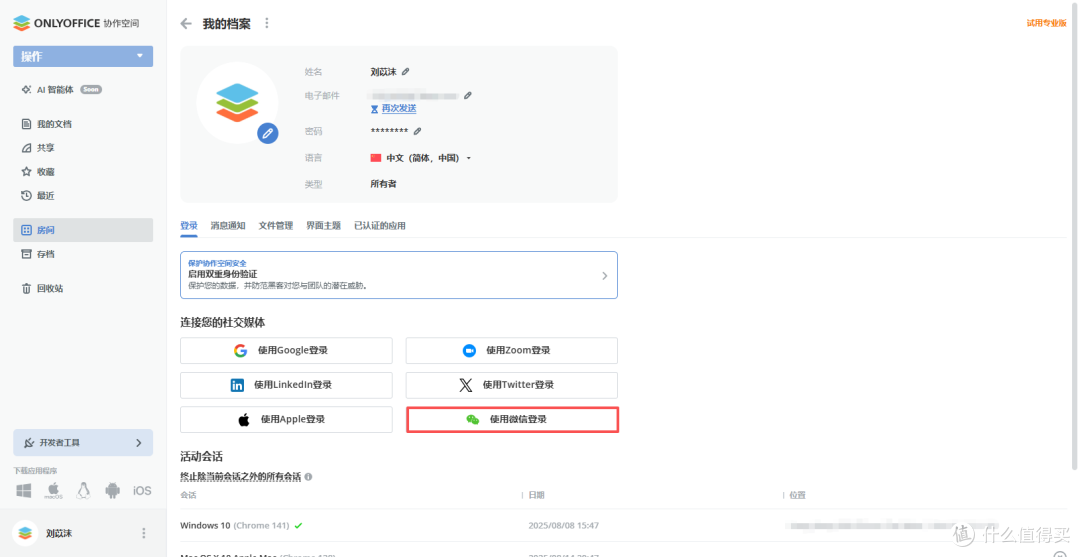Edit the profile avatar with the pencil badge
The image size is (1080, 557).
pyautogui.click(x=268, y=133)
